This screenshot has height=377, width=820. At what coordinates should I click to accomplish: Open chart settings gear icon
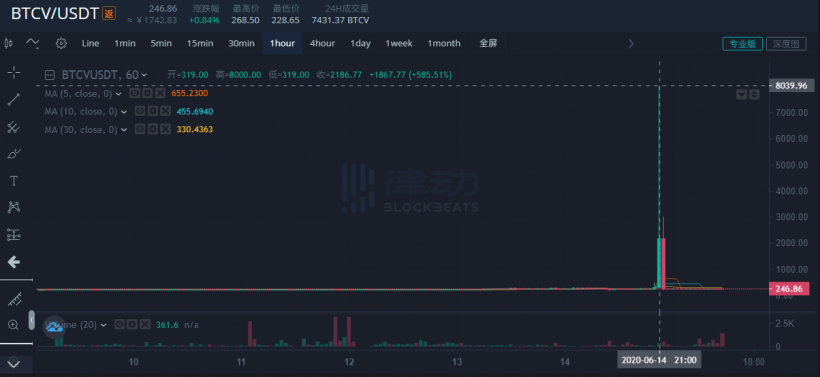pos(61,43)
